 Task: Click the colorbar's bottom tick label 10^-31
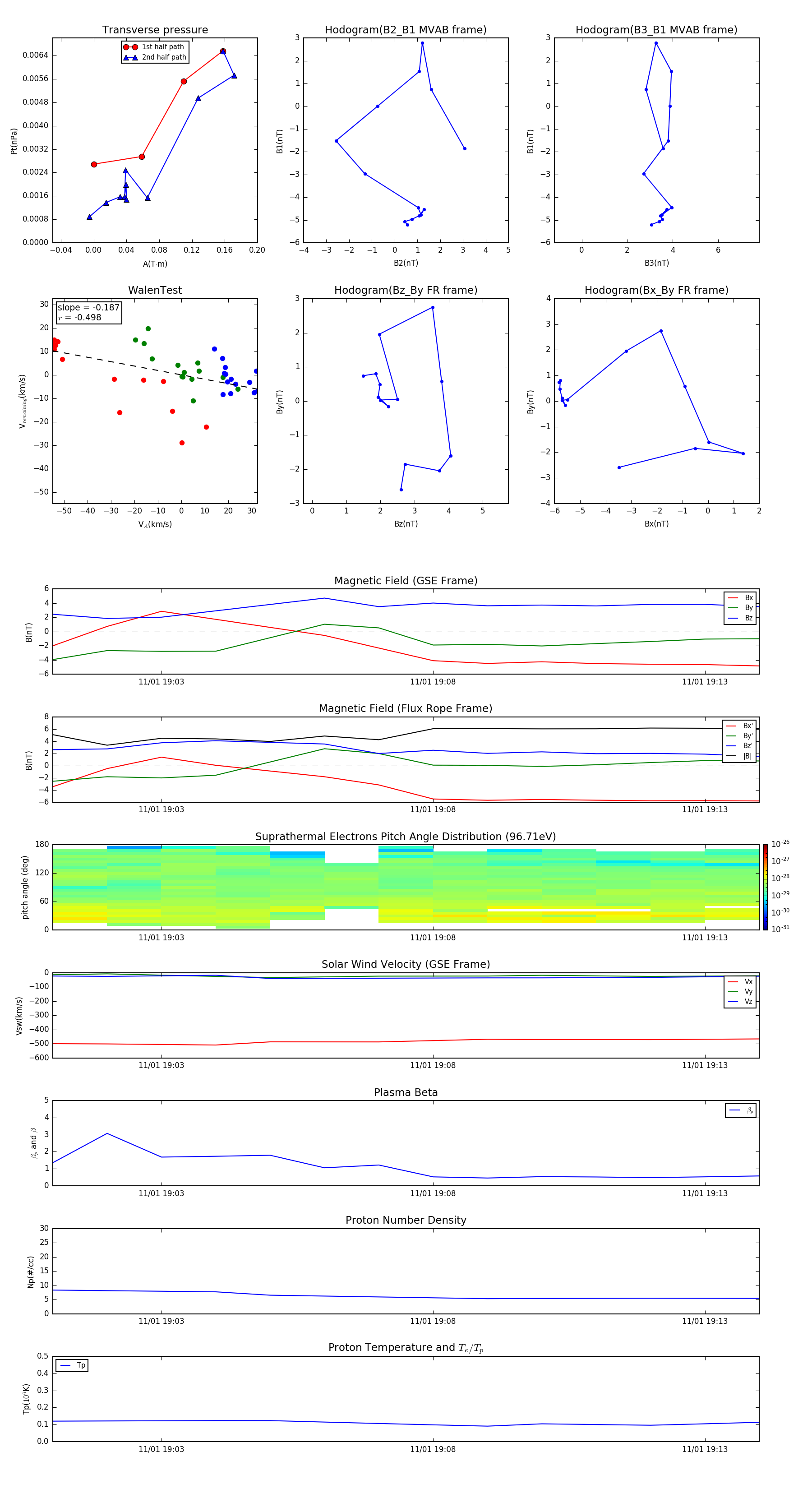tap(780, 929)
